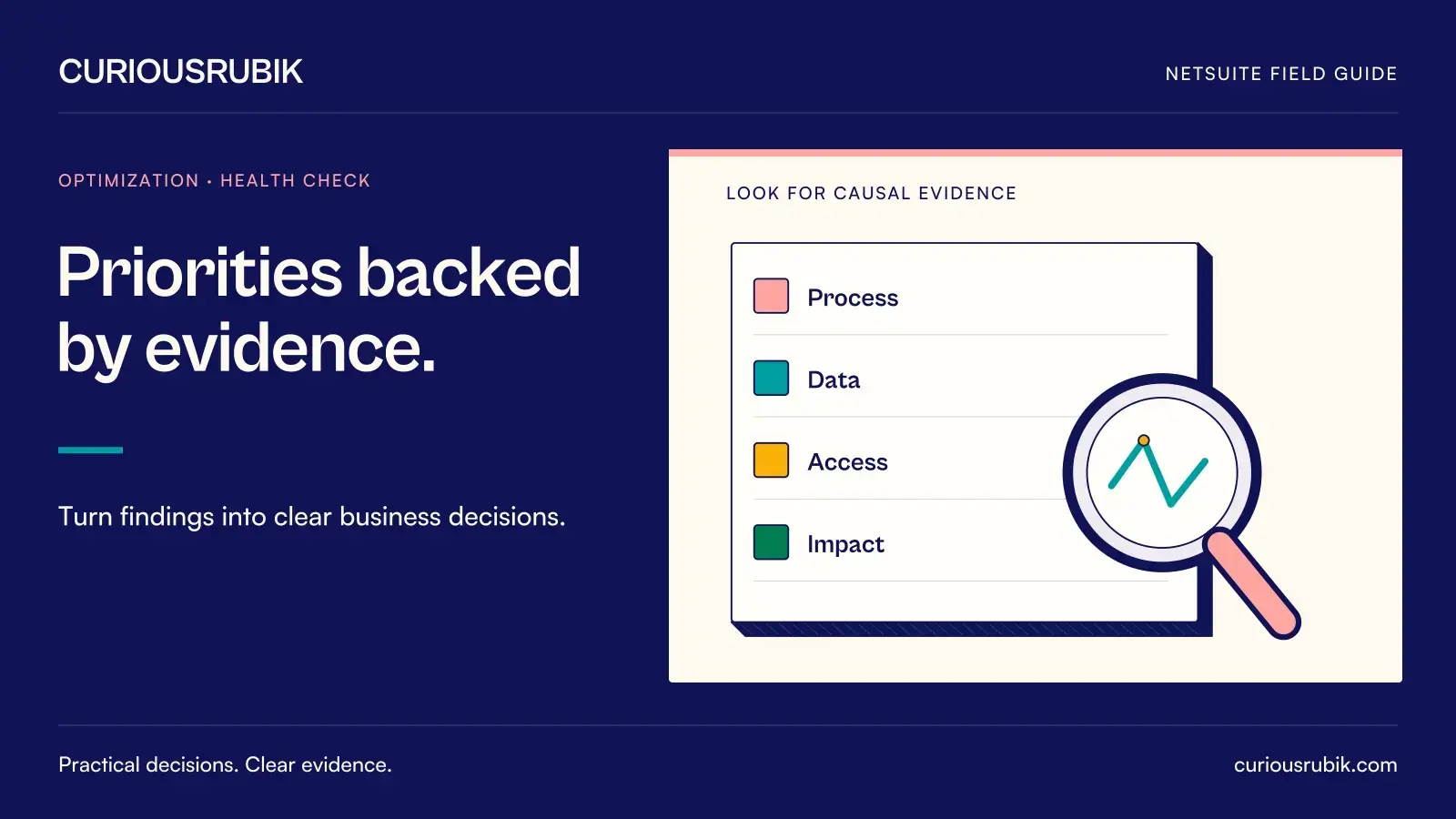Open the curiousrubik.com link
This screenshot has width=1456, height=819.
(1315, 764)
